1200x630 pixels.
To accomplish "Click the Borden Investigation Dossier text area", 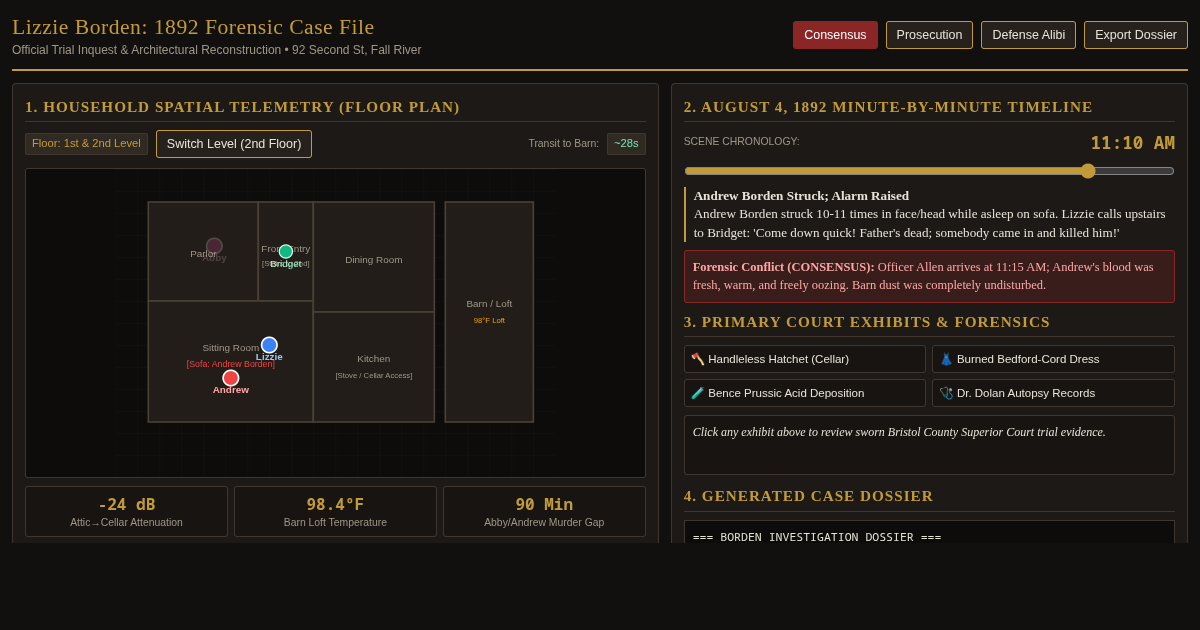I will click(x=929, y=532).
